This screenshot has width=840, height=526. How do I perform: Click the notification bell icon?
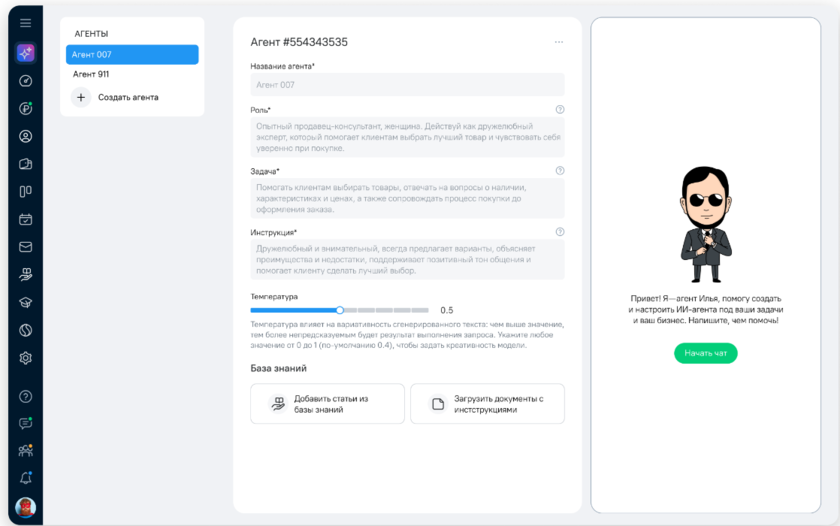(x=26, y=478)
